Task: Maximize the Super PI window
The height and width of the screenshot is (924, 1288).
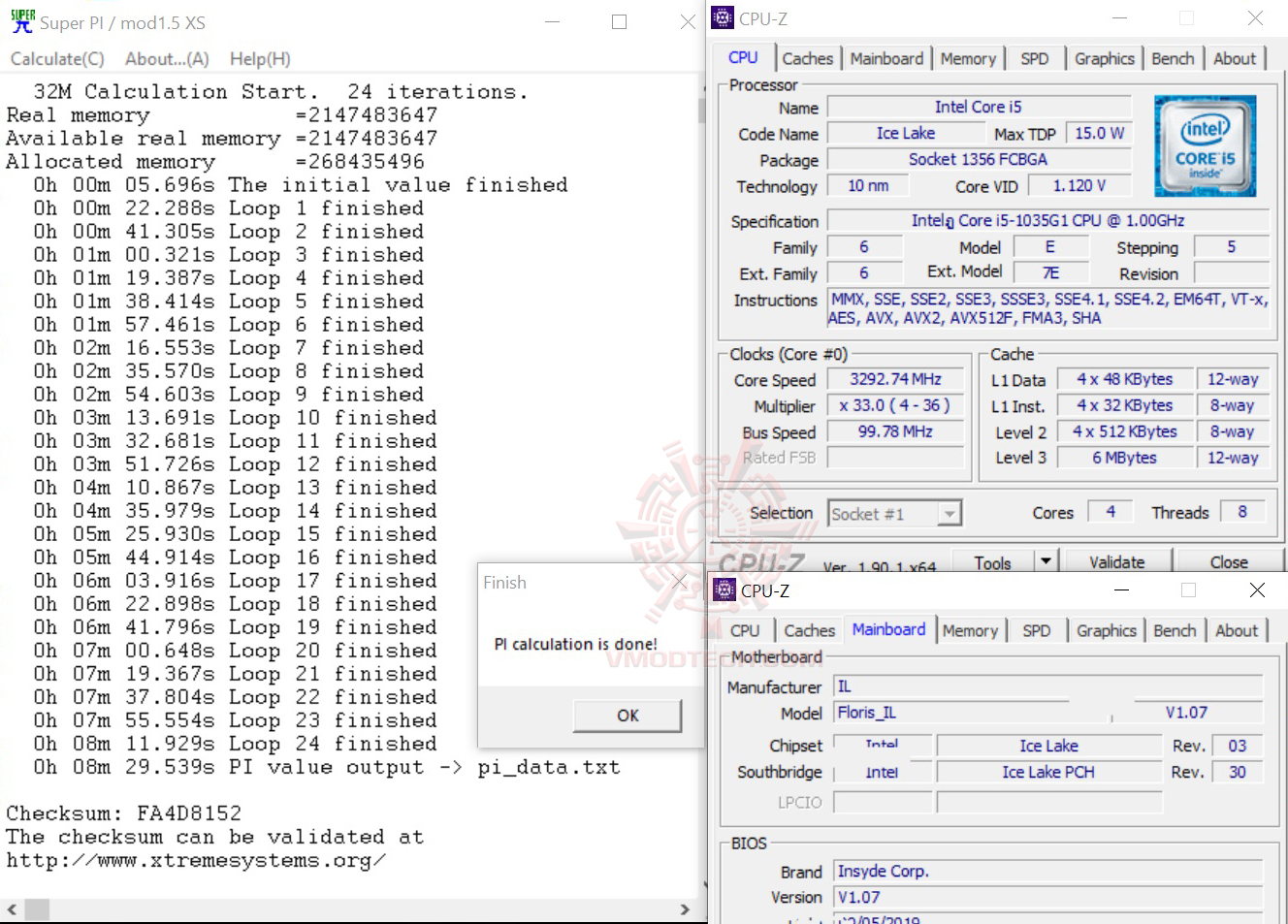Action: pyautogui.click(x=619, y=21)
